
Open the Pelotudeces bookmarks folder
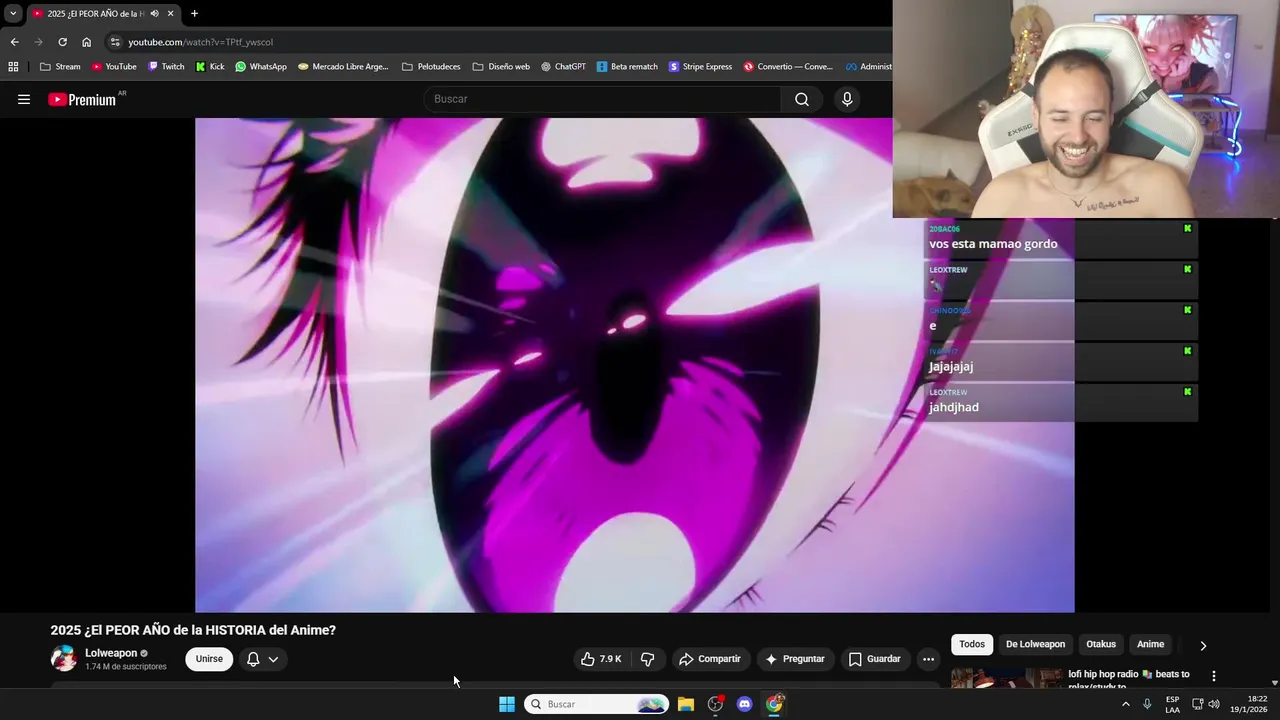point(431,67)
